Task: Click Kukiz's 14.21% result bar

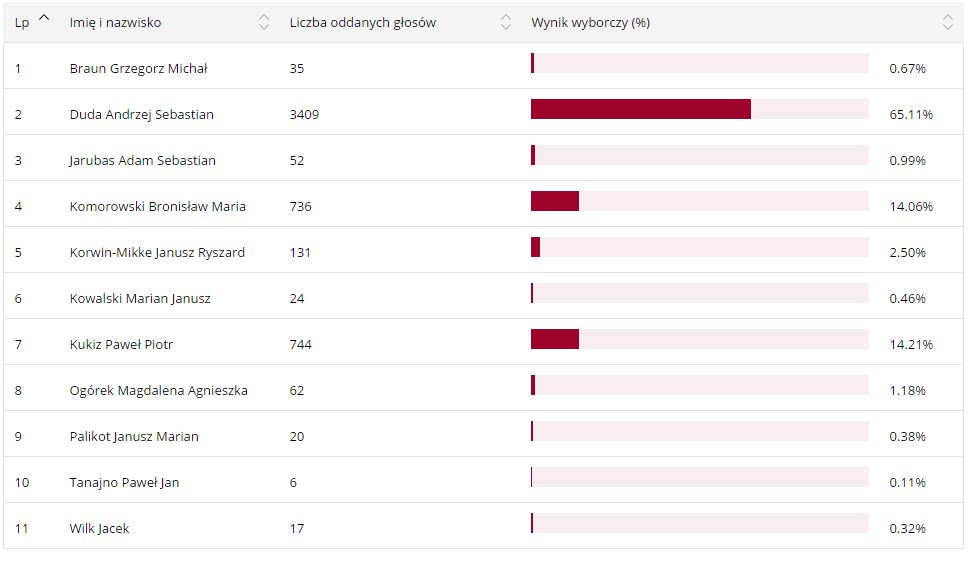Action: (x=555, y=339)
